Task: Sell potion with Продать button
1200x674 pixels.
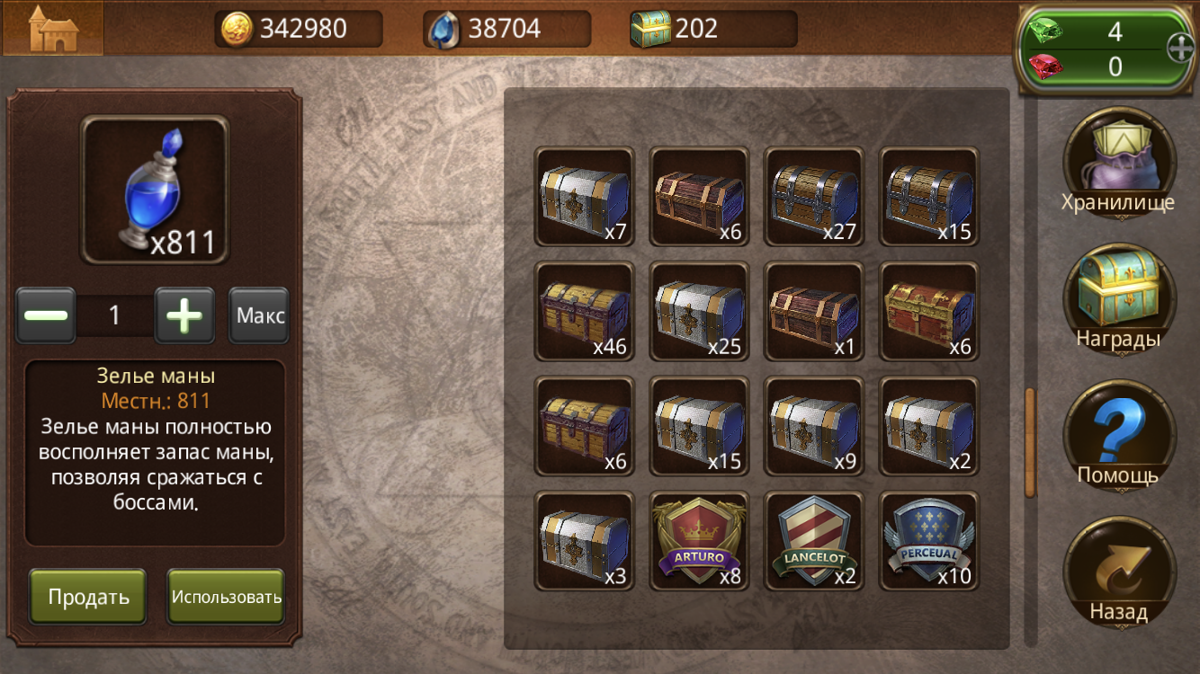Action: coord(87,597)
